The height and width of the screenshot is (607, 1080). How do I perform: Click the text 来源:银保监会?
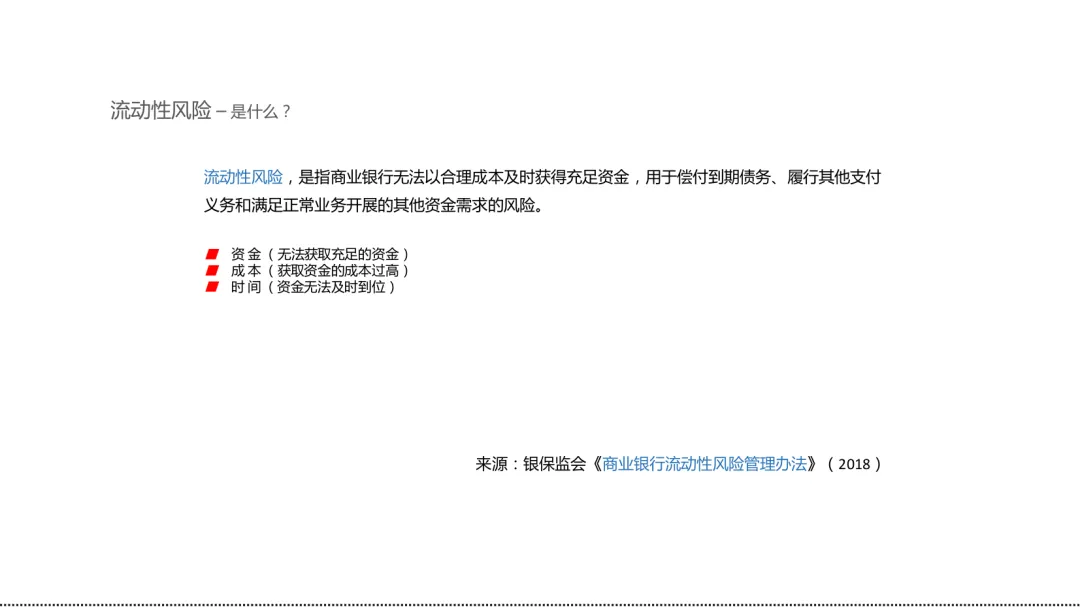(x=530, y=464)
